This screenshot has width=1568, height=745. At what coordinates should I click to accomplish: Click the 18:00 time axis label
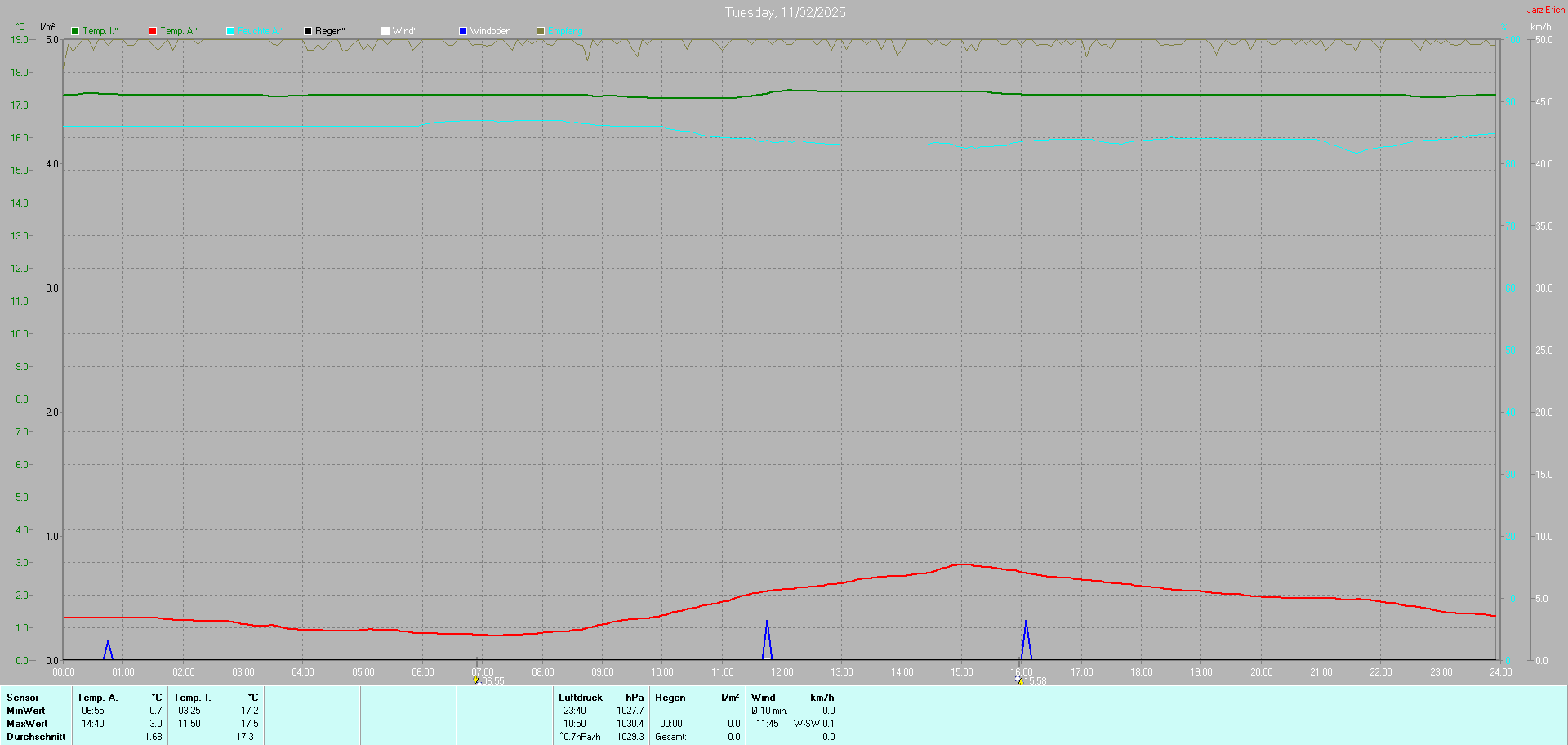pyautogui.click(x=1142, y=672)
